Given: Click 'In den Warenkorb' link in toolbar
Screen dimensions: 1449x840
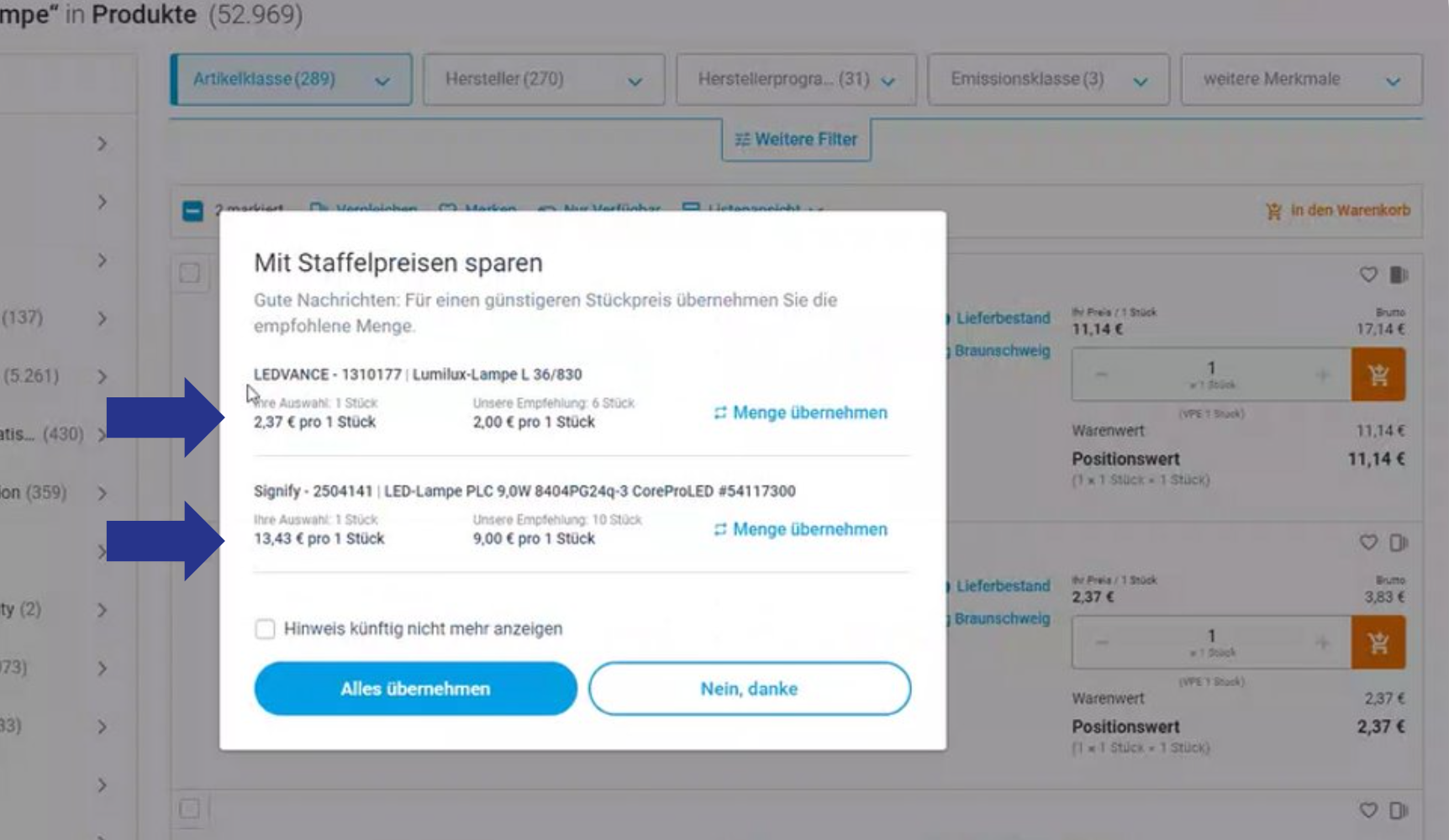Looking at the screenshot, I should (1350, 210).
